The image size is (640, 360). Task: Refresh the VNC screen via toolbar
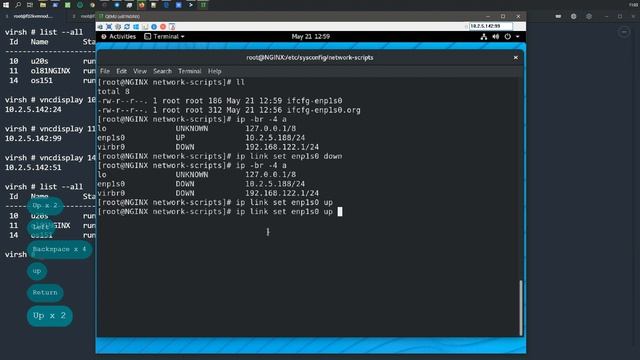(127, 27)
